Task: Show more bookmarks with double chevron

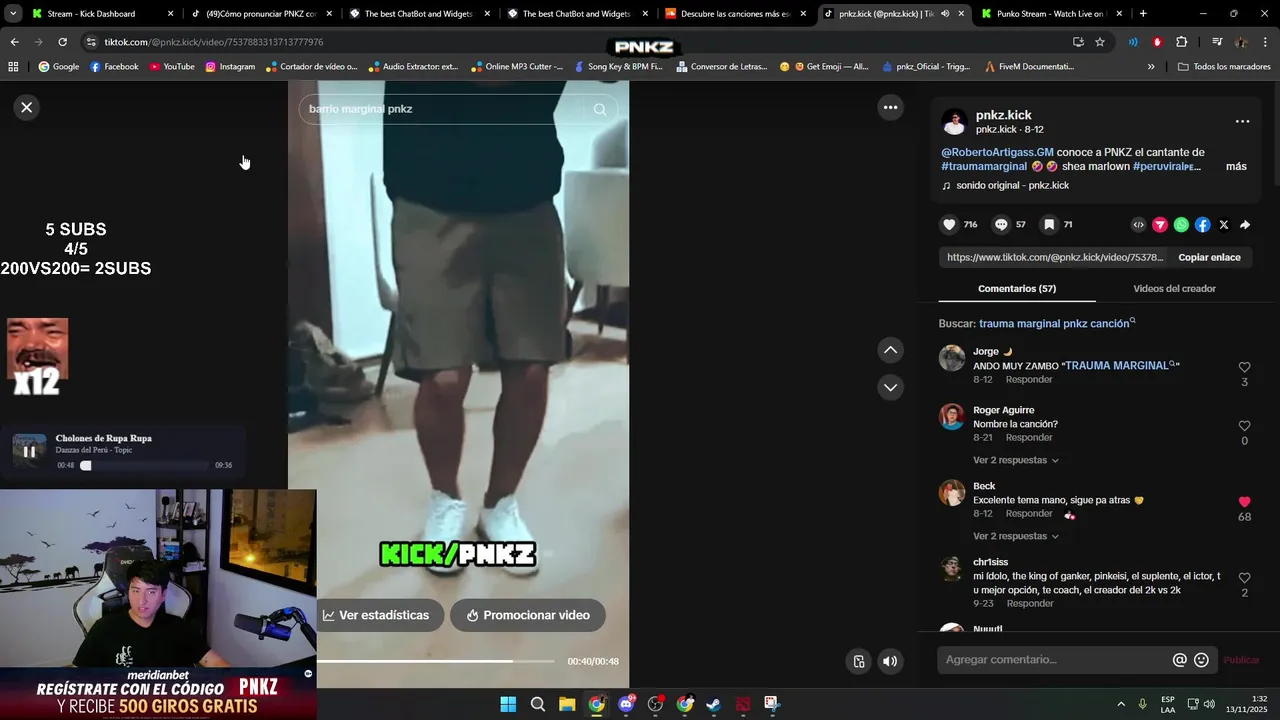Action: [x=1151, y=67]
